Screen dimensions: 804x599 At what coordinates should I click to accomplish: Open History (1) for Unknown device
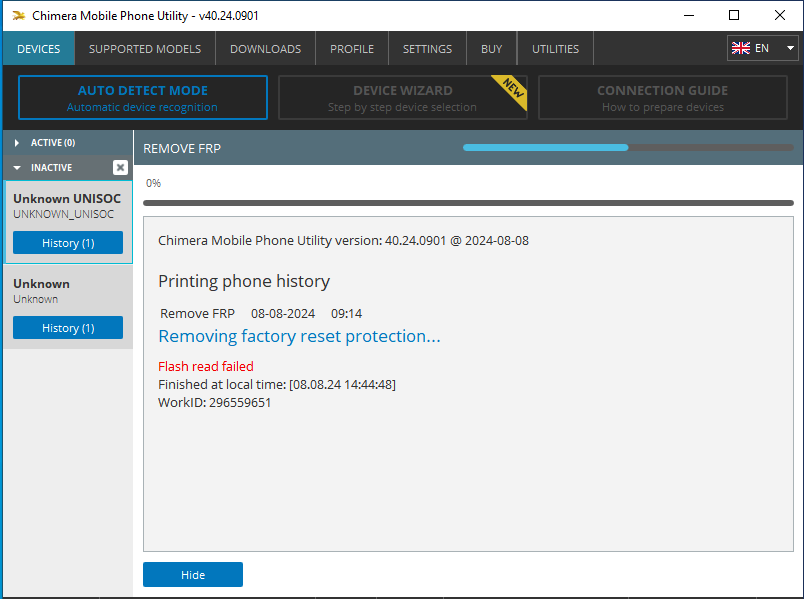pos(68,328)
